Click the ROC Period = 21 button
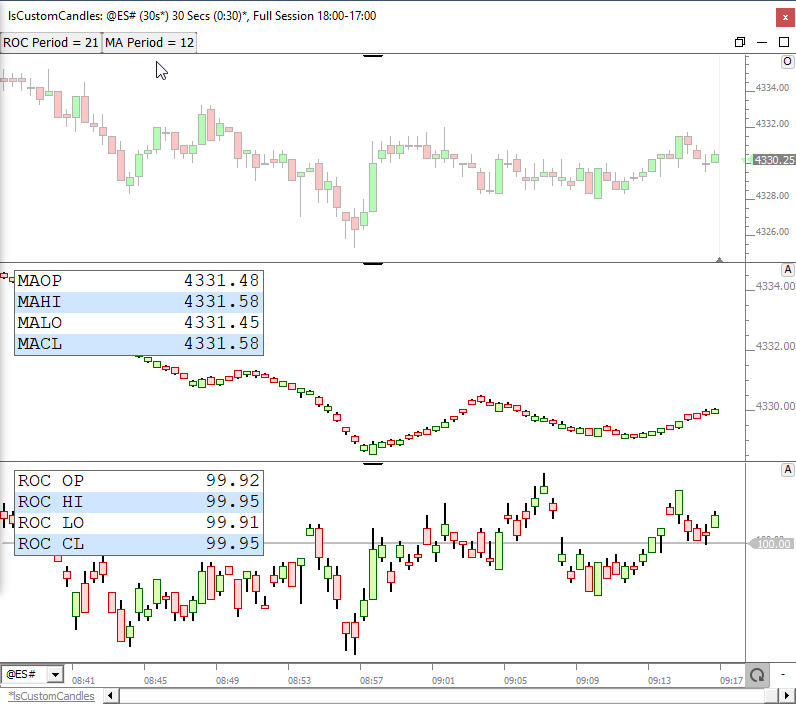796x704 pixels. (51, 43)
